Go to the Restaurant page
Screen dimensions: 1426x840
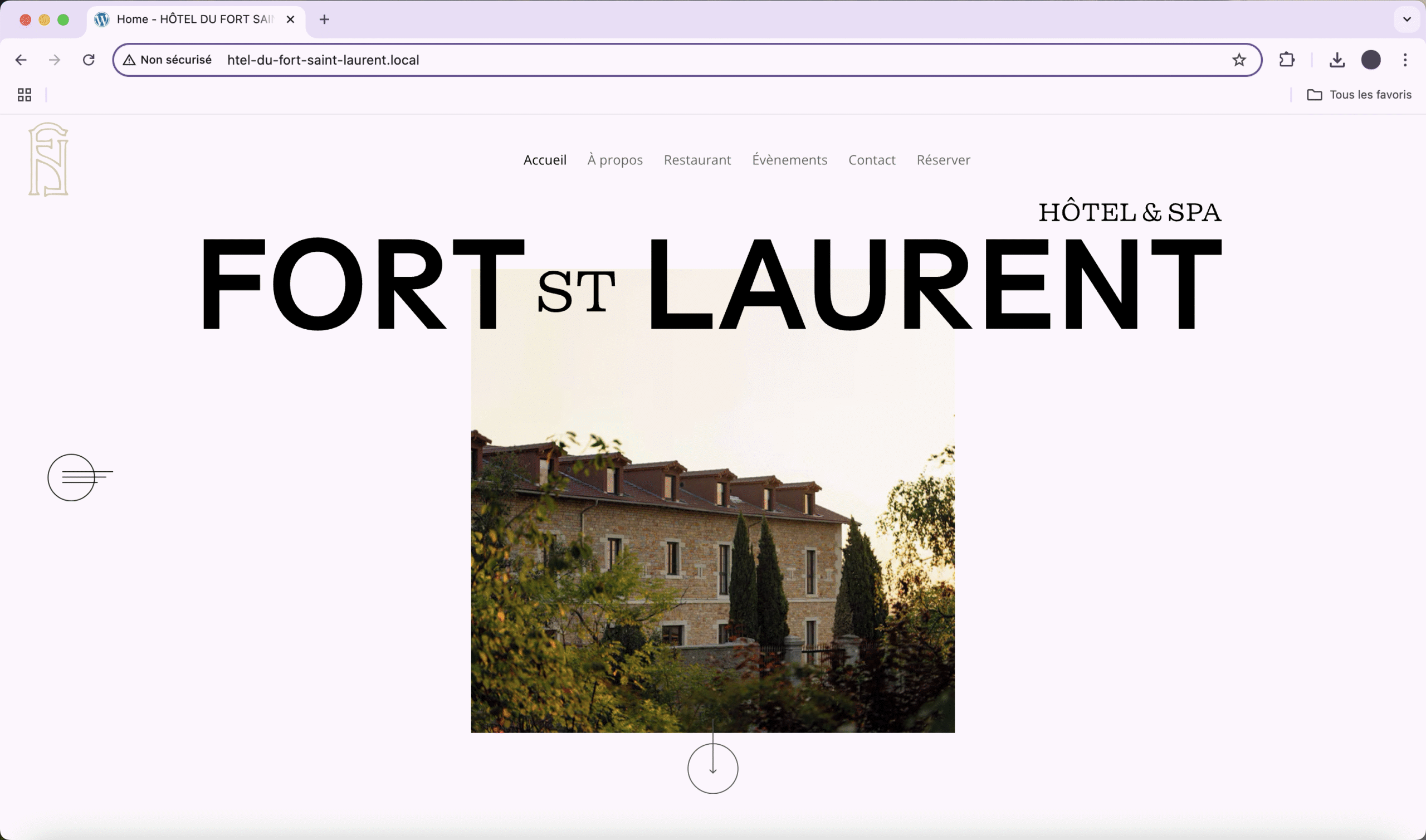pyautogui.click(x=697, y=160)
